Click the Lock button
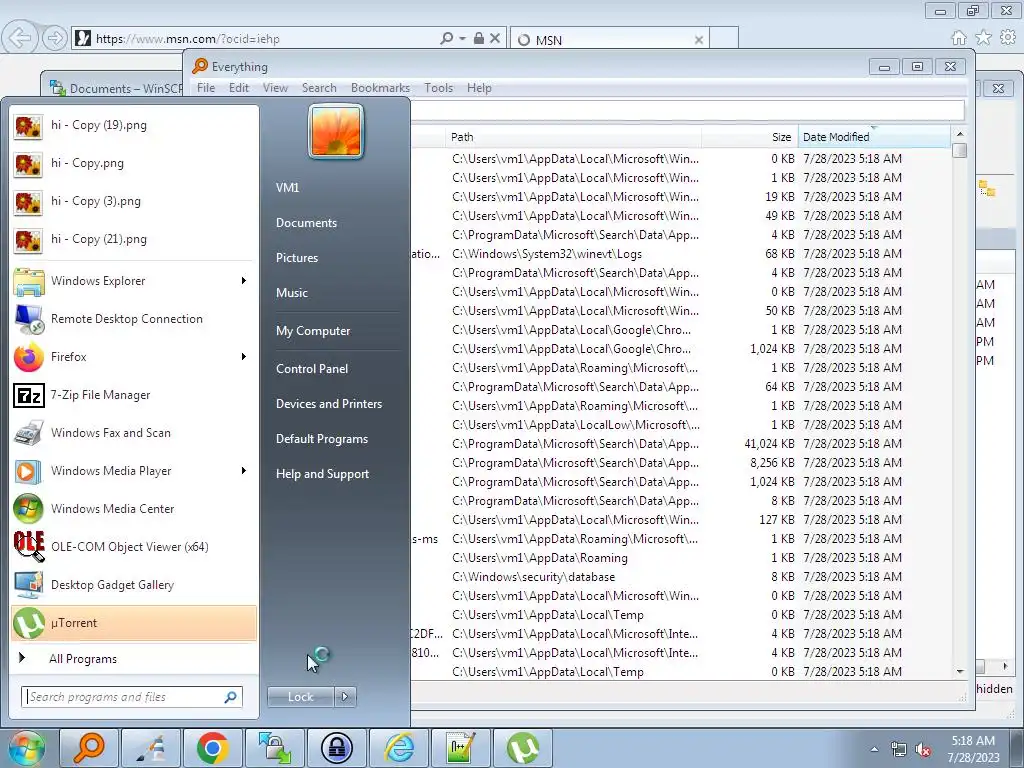1024x768 pixels. click(300, 697)
